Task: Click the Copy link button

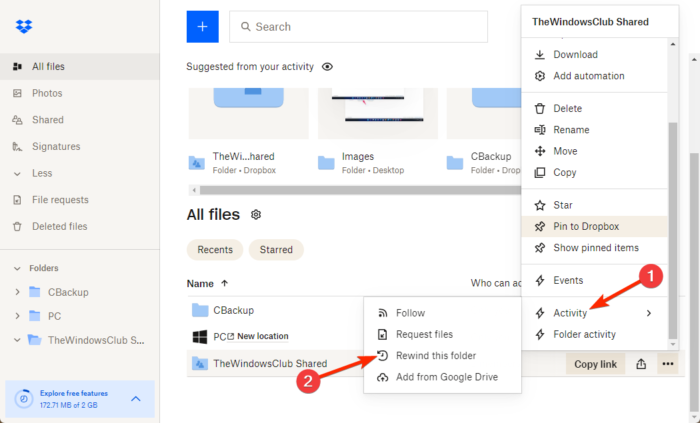Action: (593, 364)
